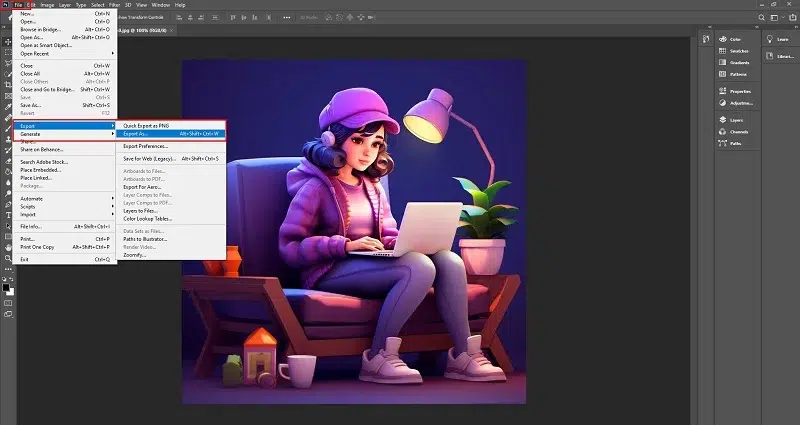
Task: Click the foreground color swatch
Action: coord(6,288)
